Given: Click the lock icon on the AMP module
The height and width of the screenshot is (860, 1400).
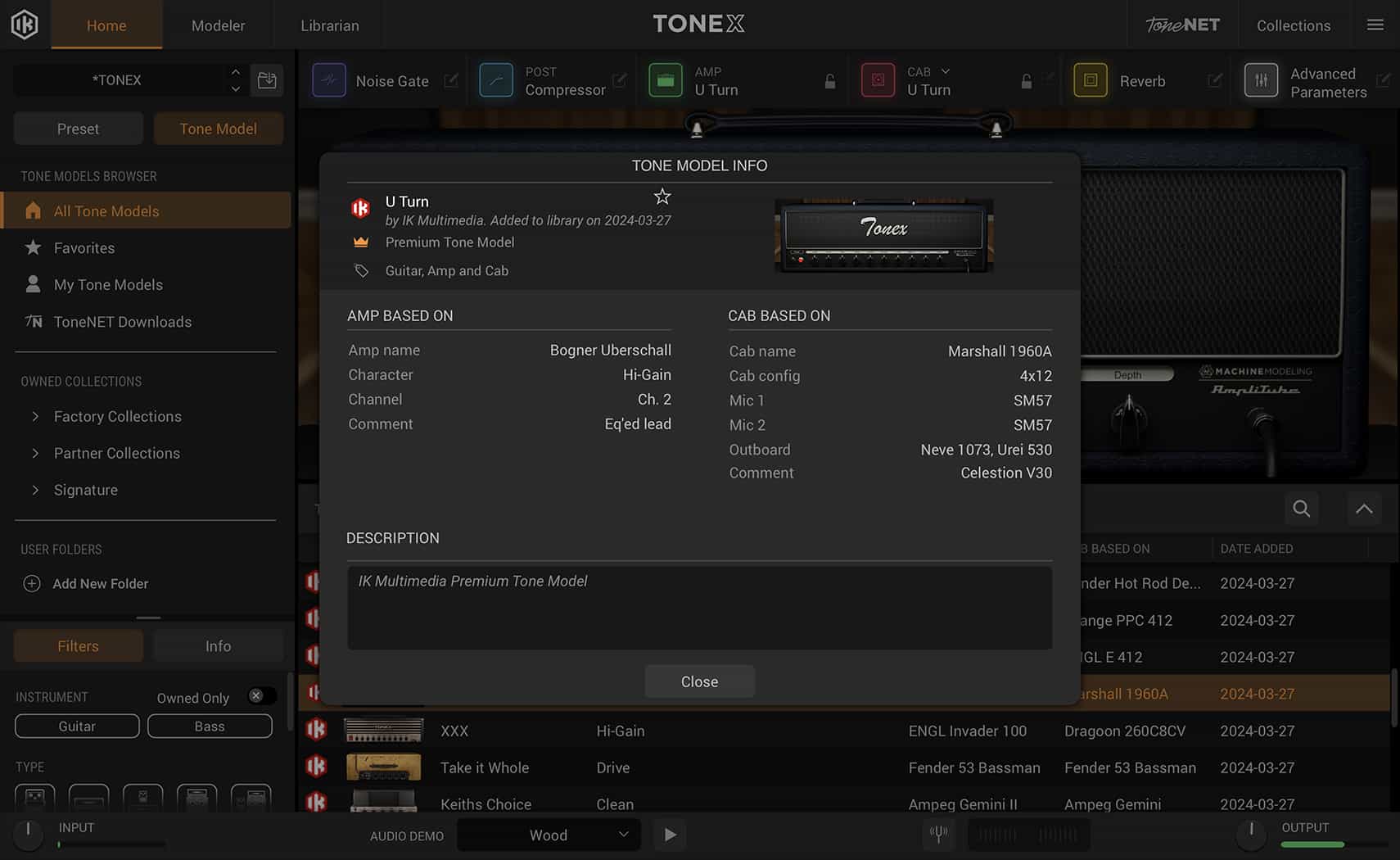Looking at the screenshot, I should (829, 81).
